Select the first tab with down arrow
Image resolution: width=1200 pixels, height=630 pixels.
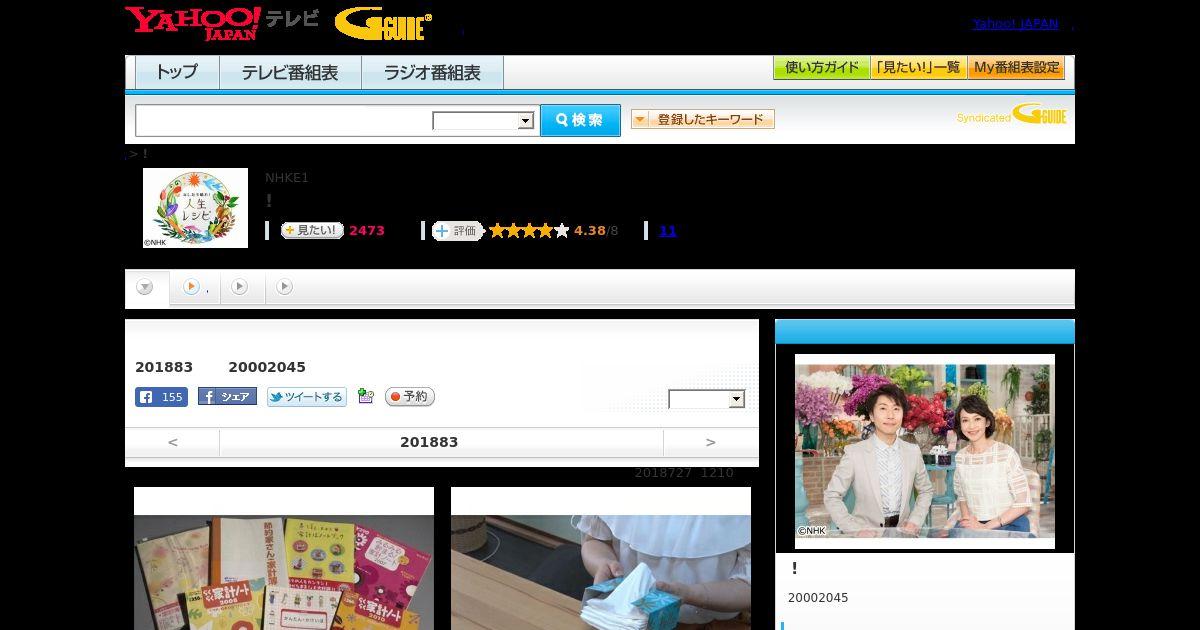tap(146, 288)
